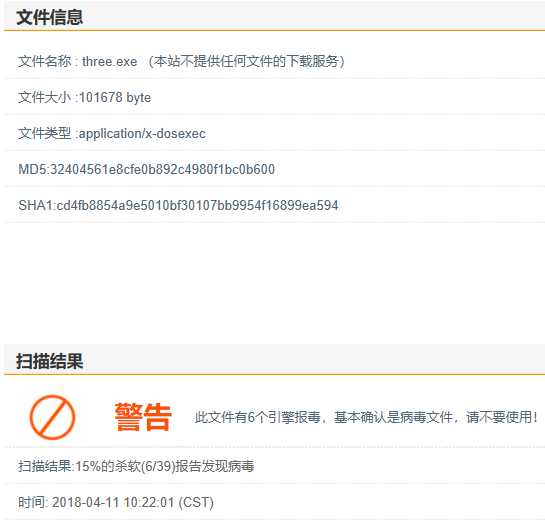Click the file size 101678 byte
545x522 pixels.
click(x=115, y=97)
